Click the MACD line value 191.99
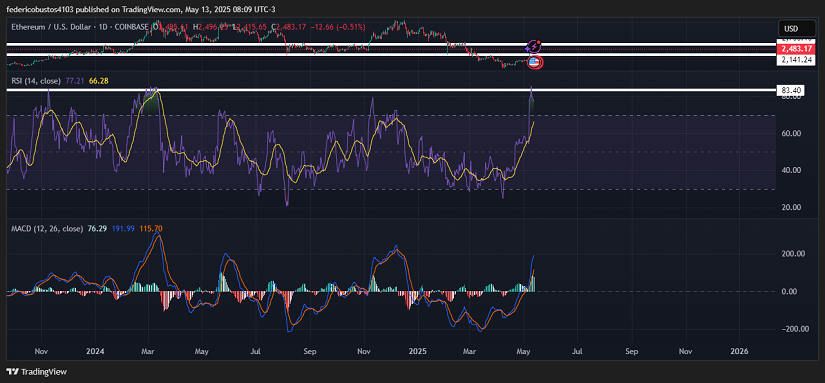Image resolution: width=825 pixels, height=383 pixels. (122, 228)
